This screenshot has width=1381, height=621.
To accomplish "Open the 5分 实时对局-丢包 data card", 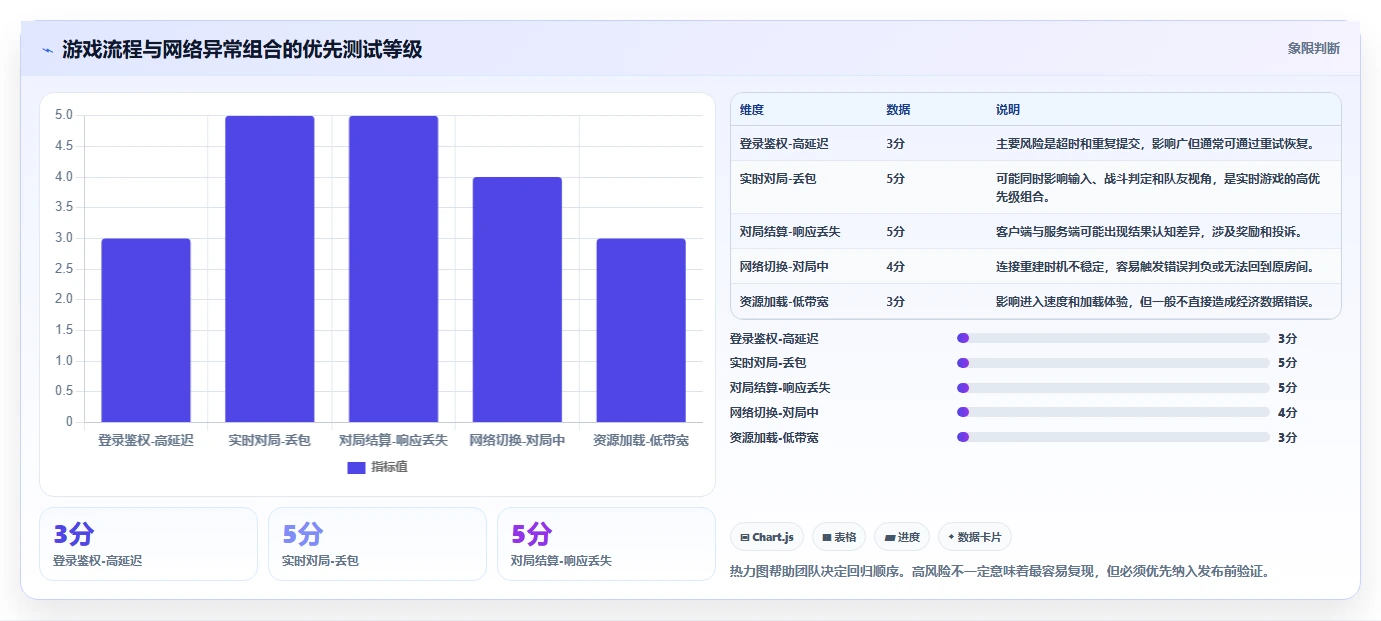I will pyautogui.click(x=377, y=544).
